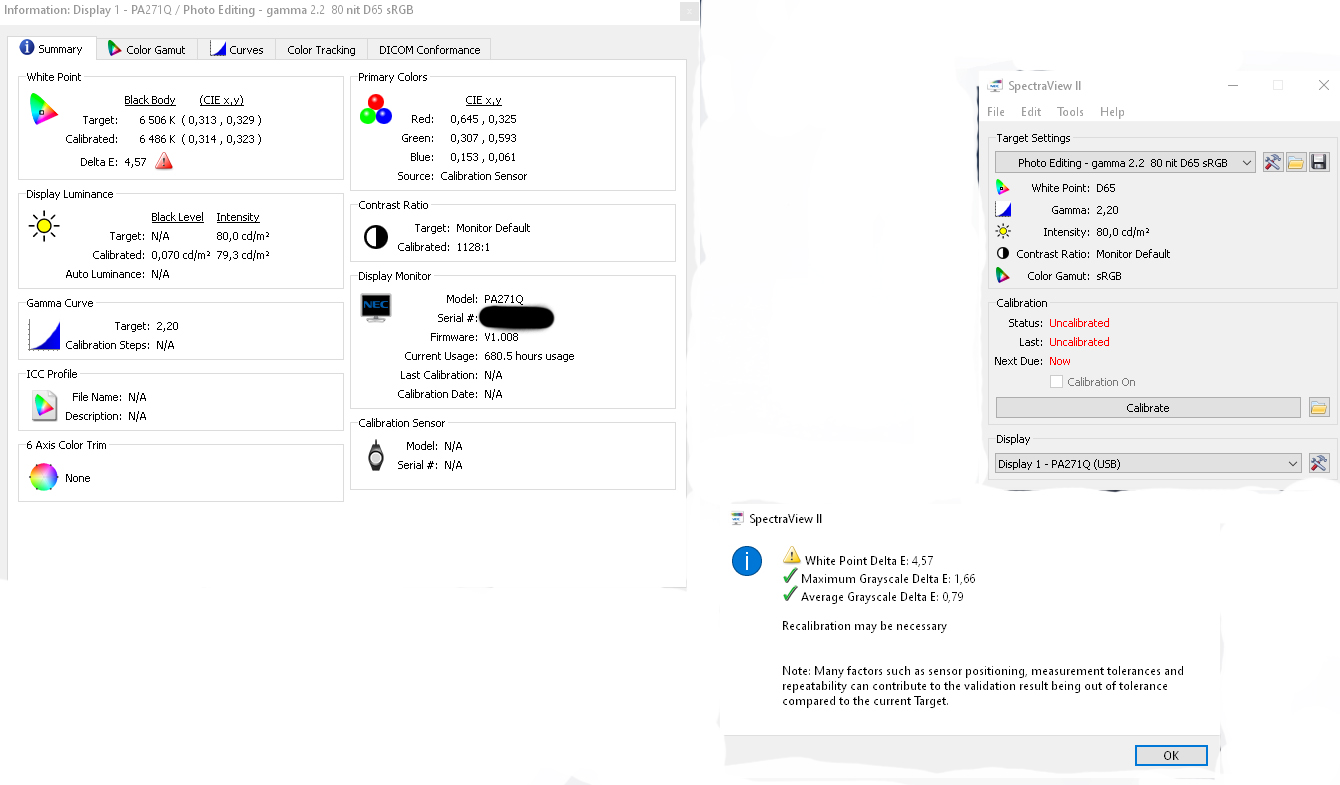The height and width of the screenshot is (785, 1340).
Task: Click the ICC Profile icon
Action: (44, 405)
